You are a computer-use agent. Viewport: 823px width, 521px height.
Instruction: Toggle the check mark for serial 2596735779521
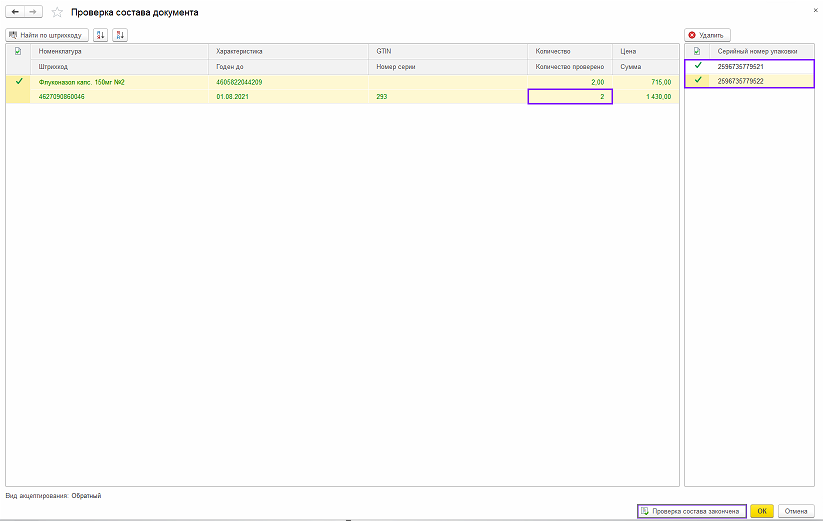[697, 66]
